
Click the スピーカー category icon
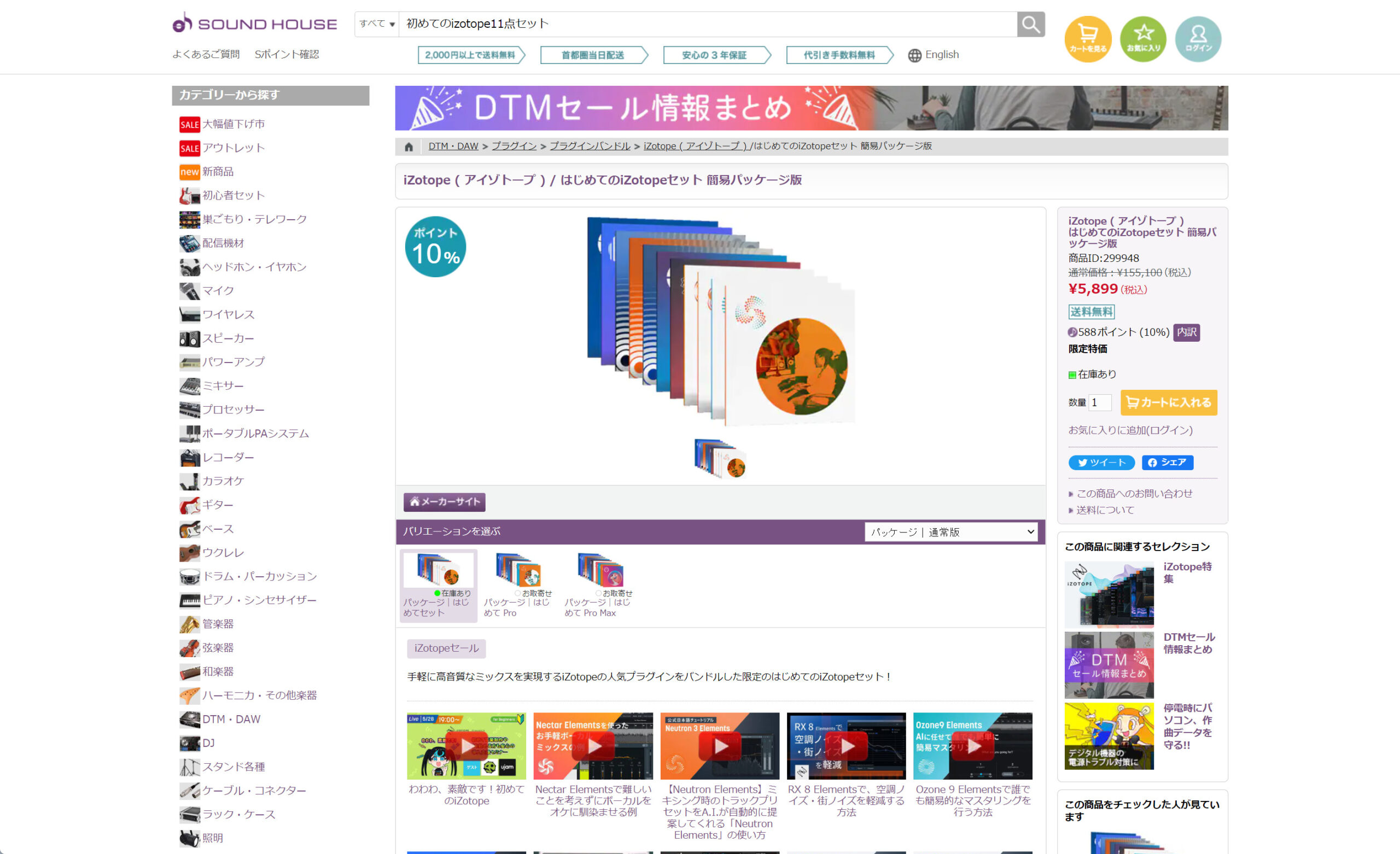tap(189, 338)
